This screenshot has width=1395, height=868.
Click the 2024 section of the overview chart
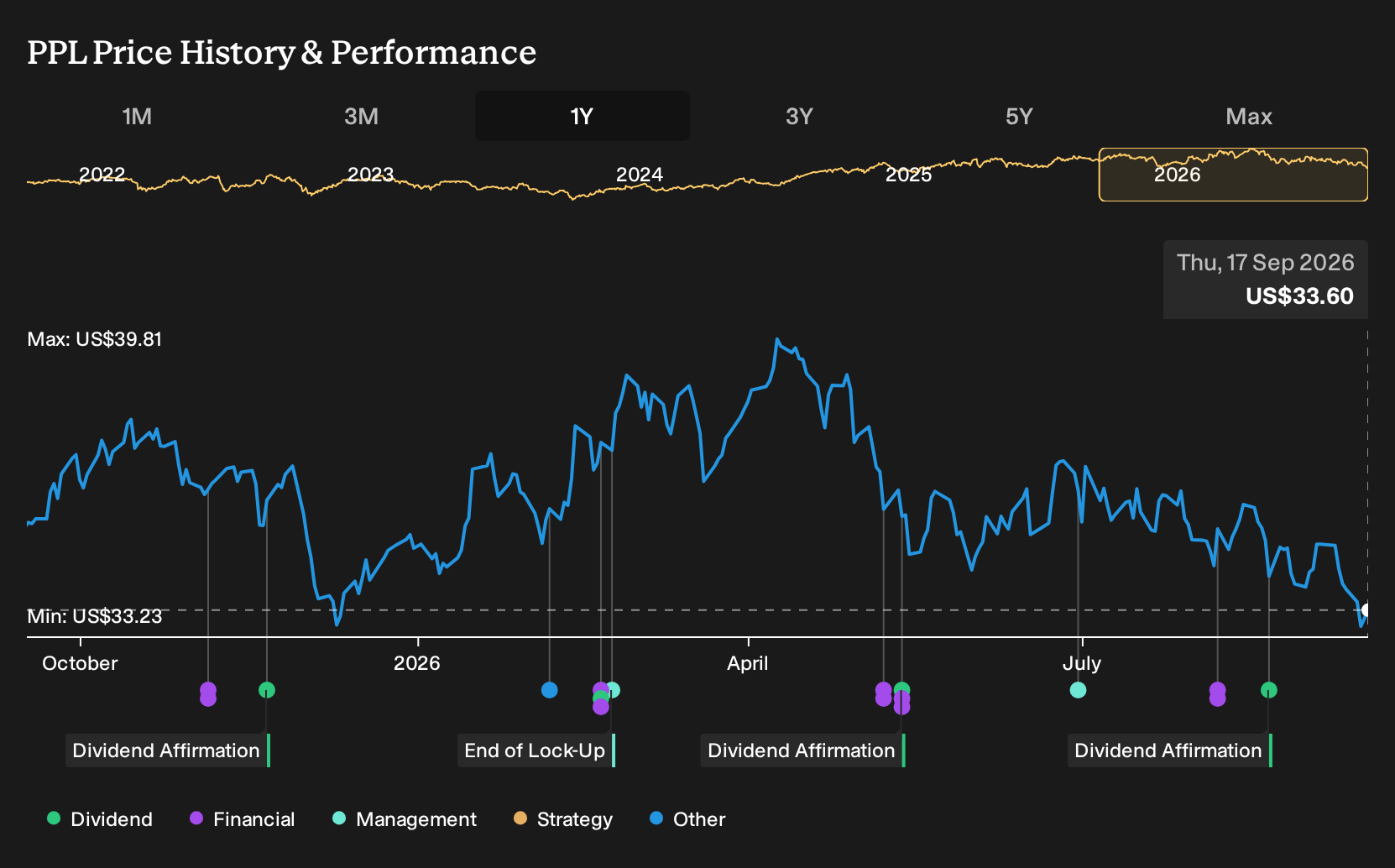pos(640,175)
